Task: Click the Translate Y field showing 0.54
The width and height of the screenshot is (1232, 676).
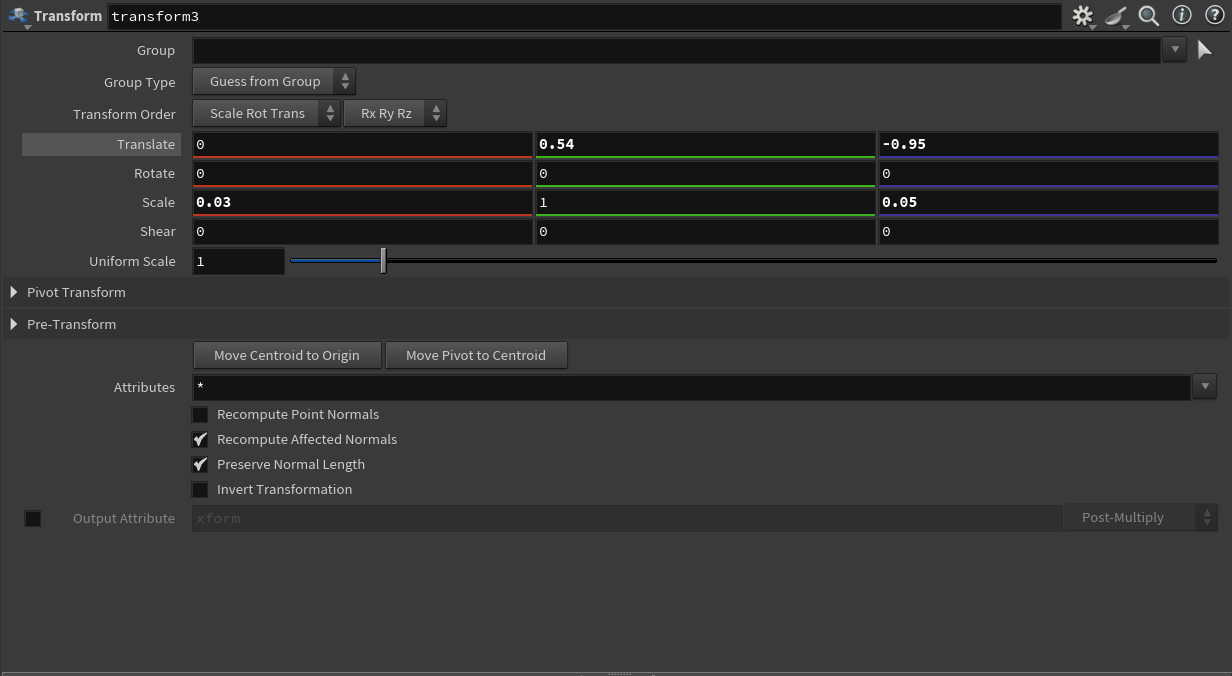Action: click(x=705, y=144)
